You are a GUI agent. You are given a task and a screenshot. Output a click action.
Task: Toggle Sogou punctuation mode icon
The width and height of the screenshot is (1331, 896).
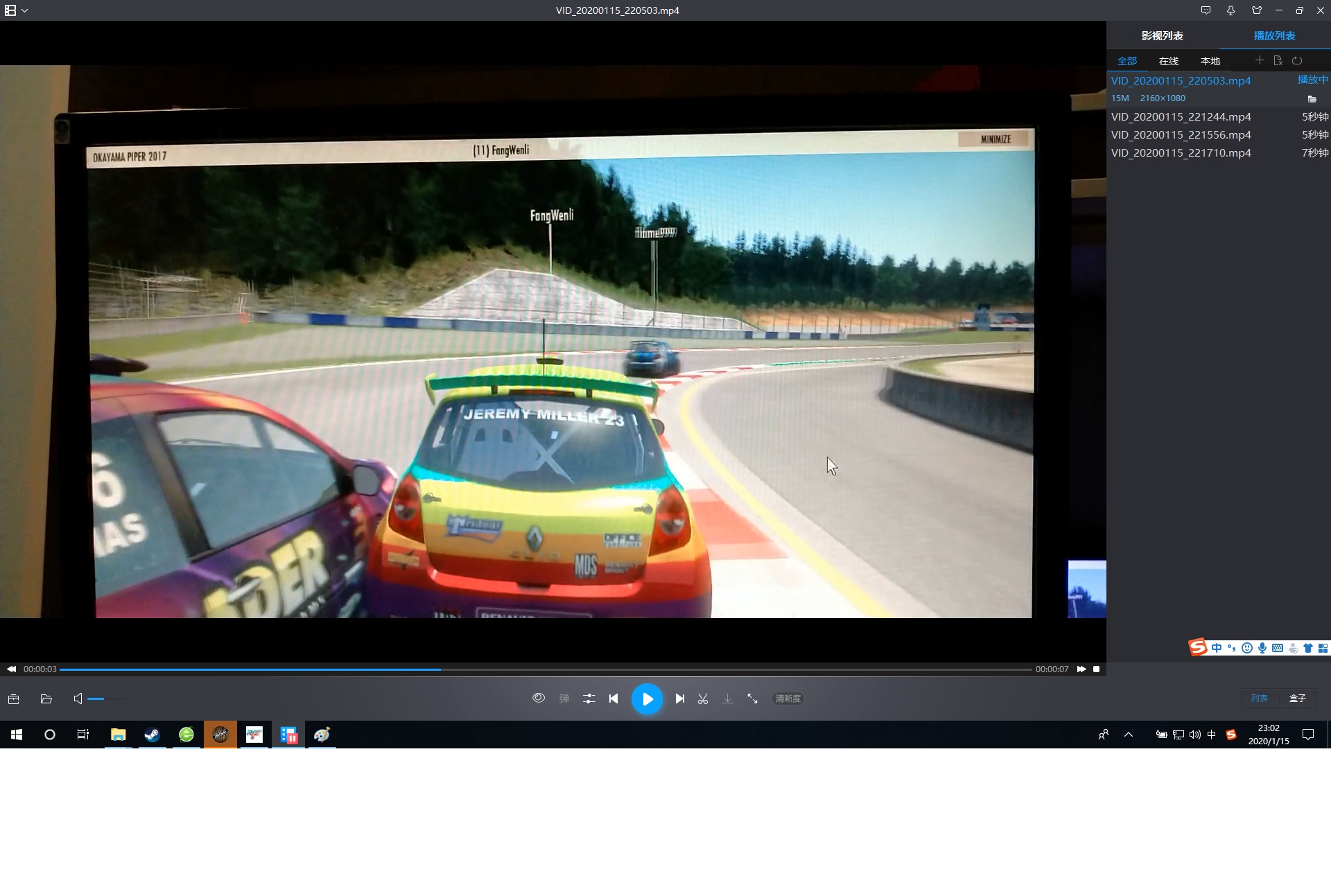1232,648
